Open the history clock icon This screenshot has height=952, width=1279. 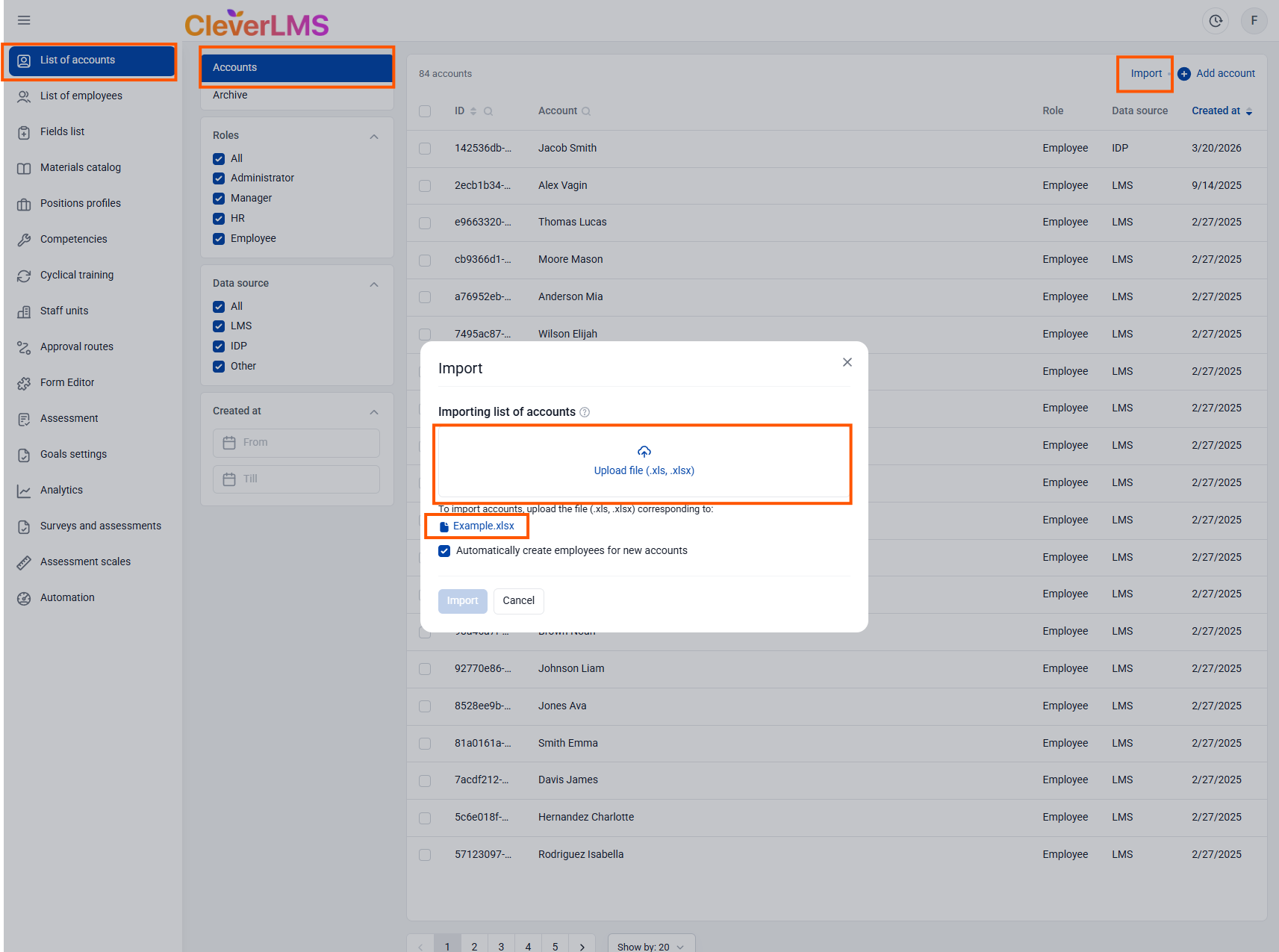(1216, 21)
